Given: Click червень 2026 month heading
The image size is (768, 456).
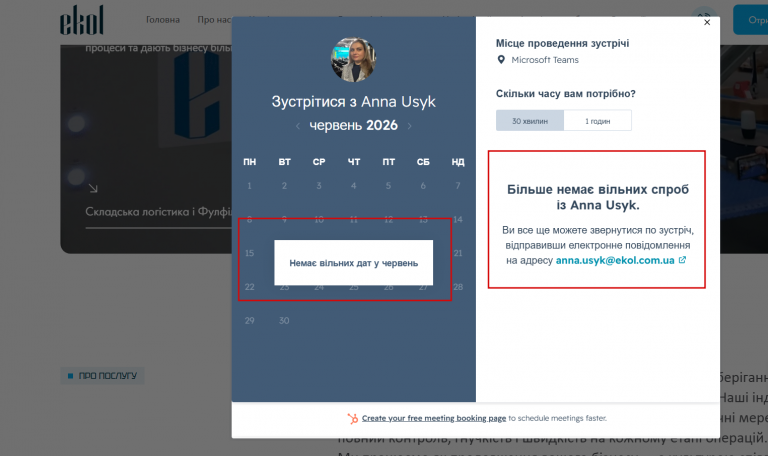Looking at the screenshot, I should point(353,125).
